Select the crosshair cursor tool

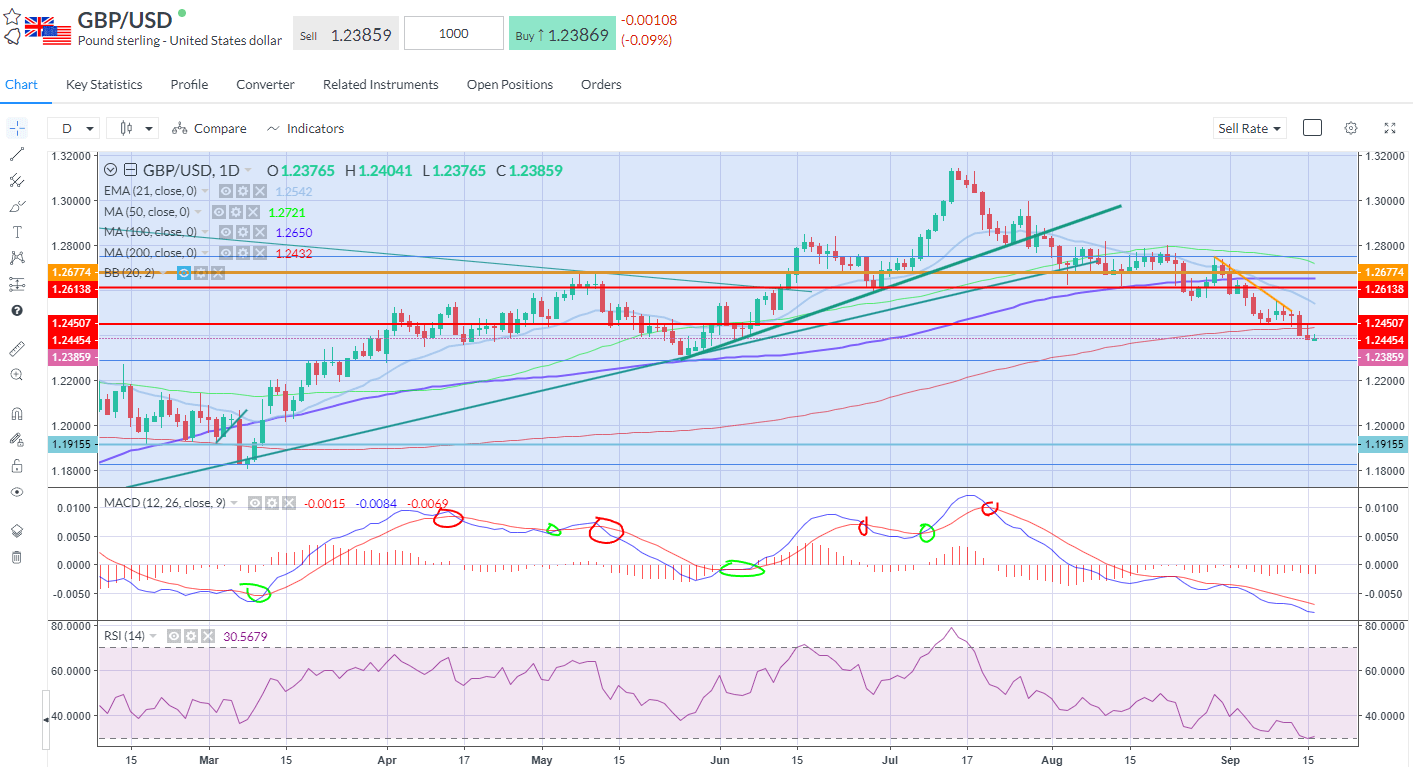point(16,128)
